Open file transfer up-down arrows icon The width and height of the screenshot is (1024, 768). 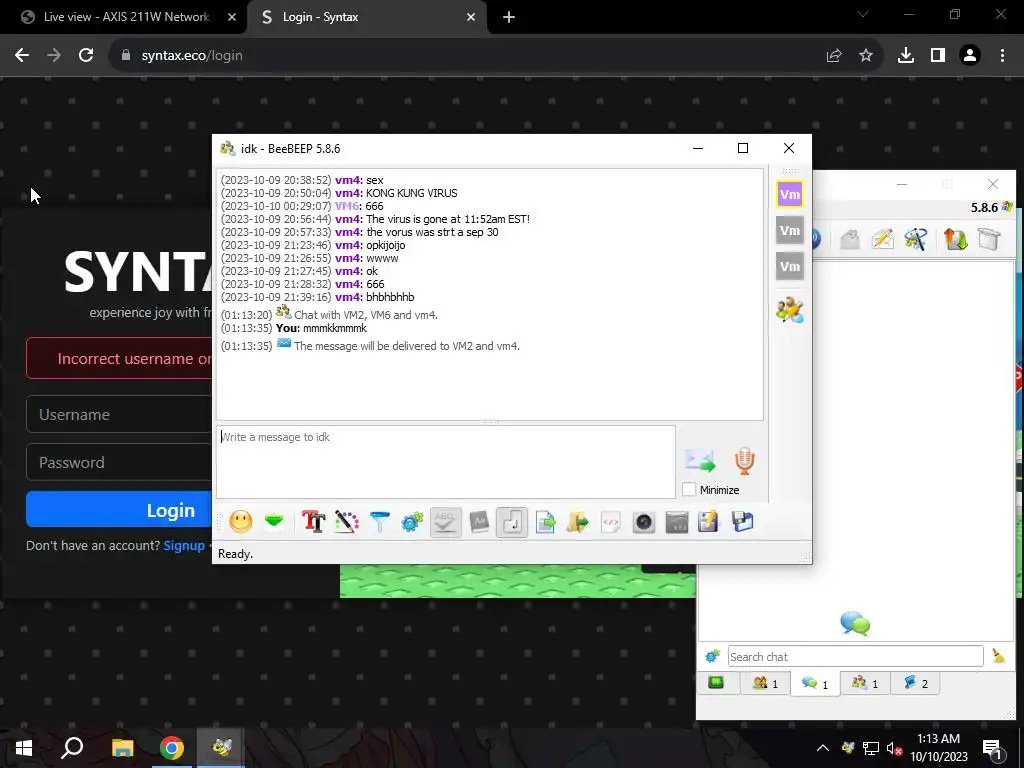(x=955, y=239)
